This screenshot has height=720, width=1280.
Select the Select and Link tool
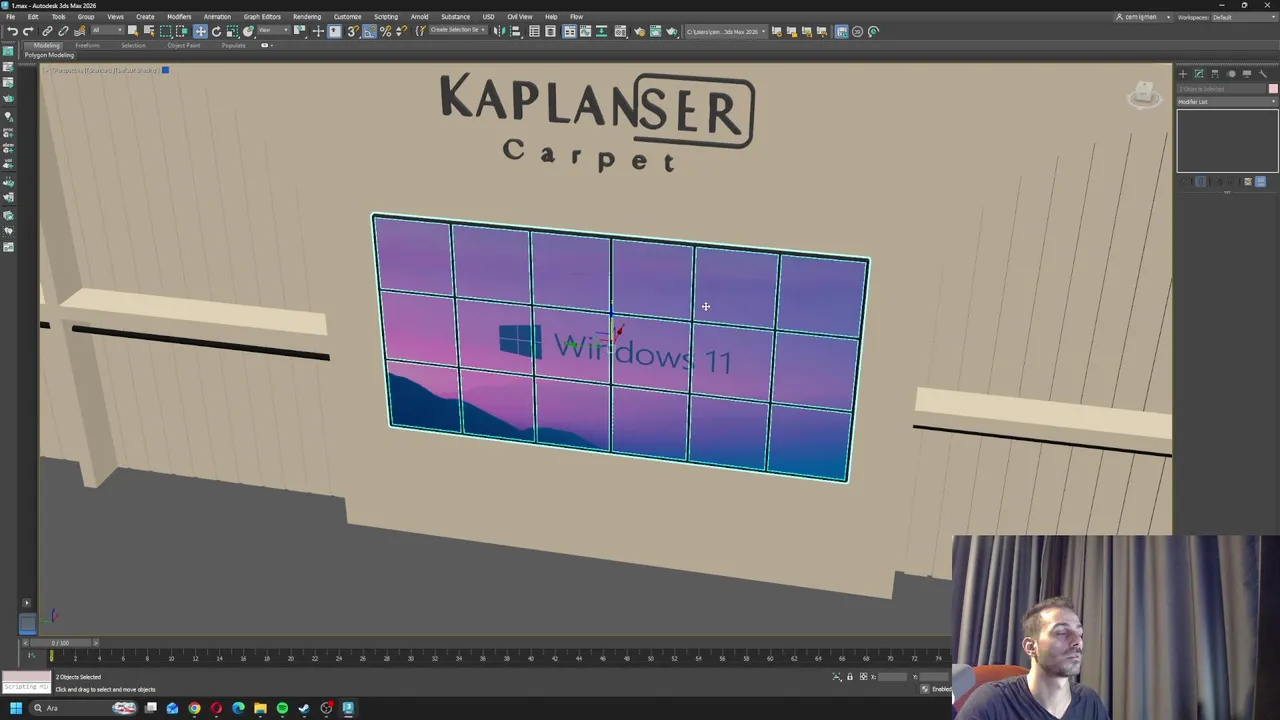(47, 31)
